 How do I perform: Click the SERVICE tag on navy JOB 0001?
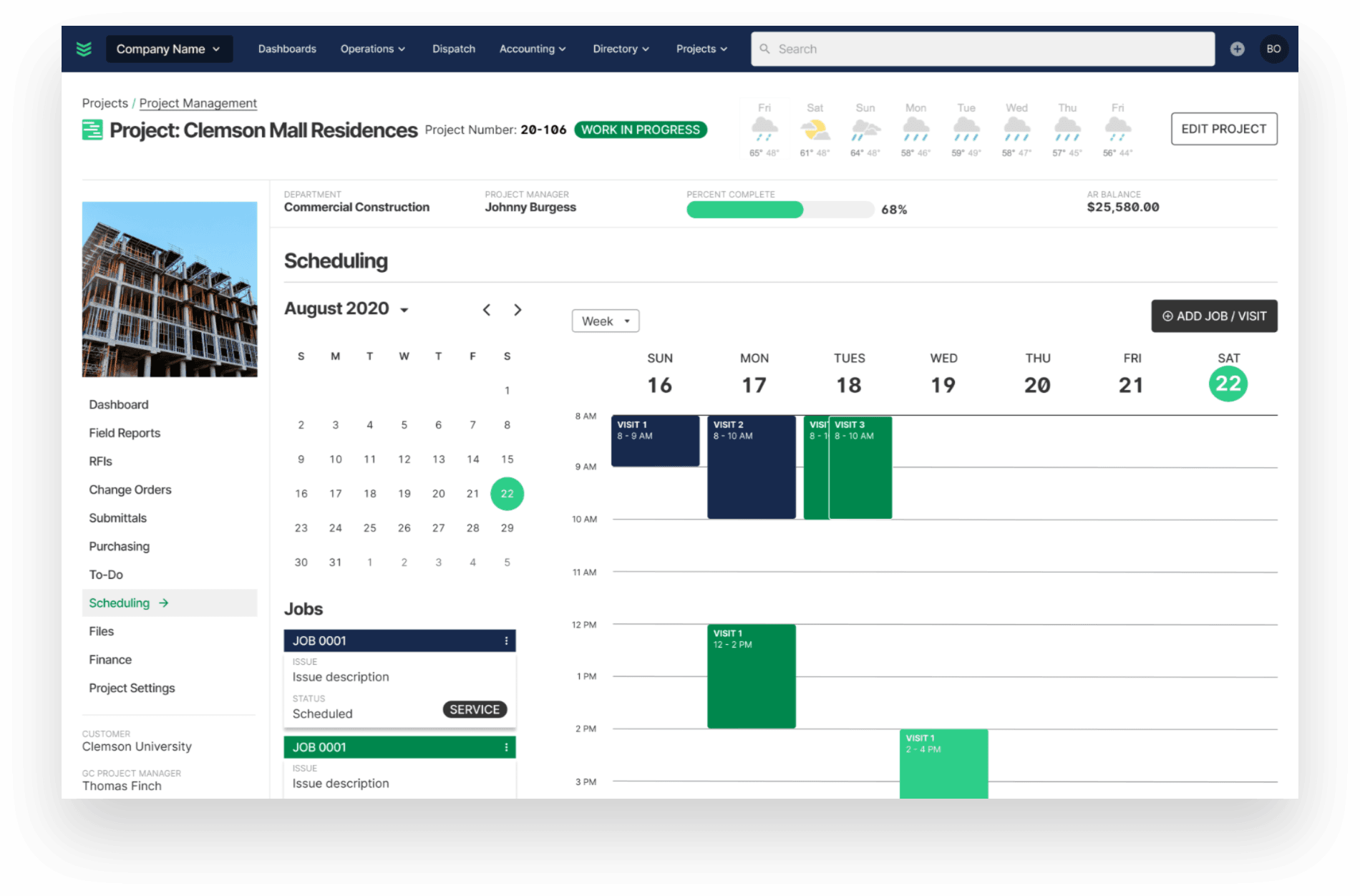[475, 709]
